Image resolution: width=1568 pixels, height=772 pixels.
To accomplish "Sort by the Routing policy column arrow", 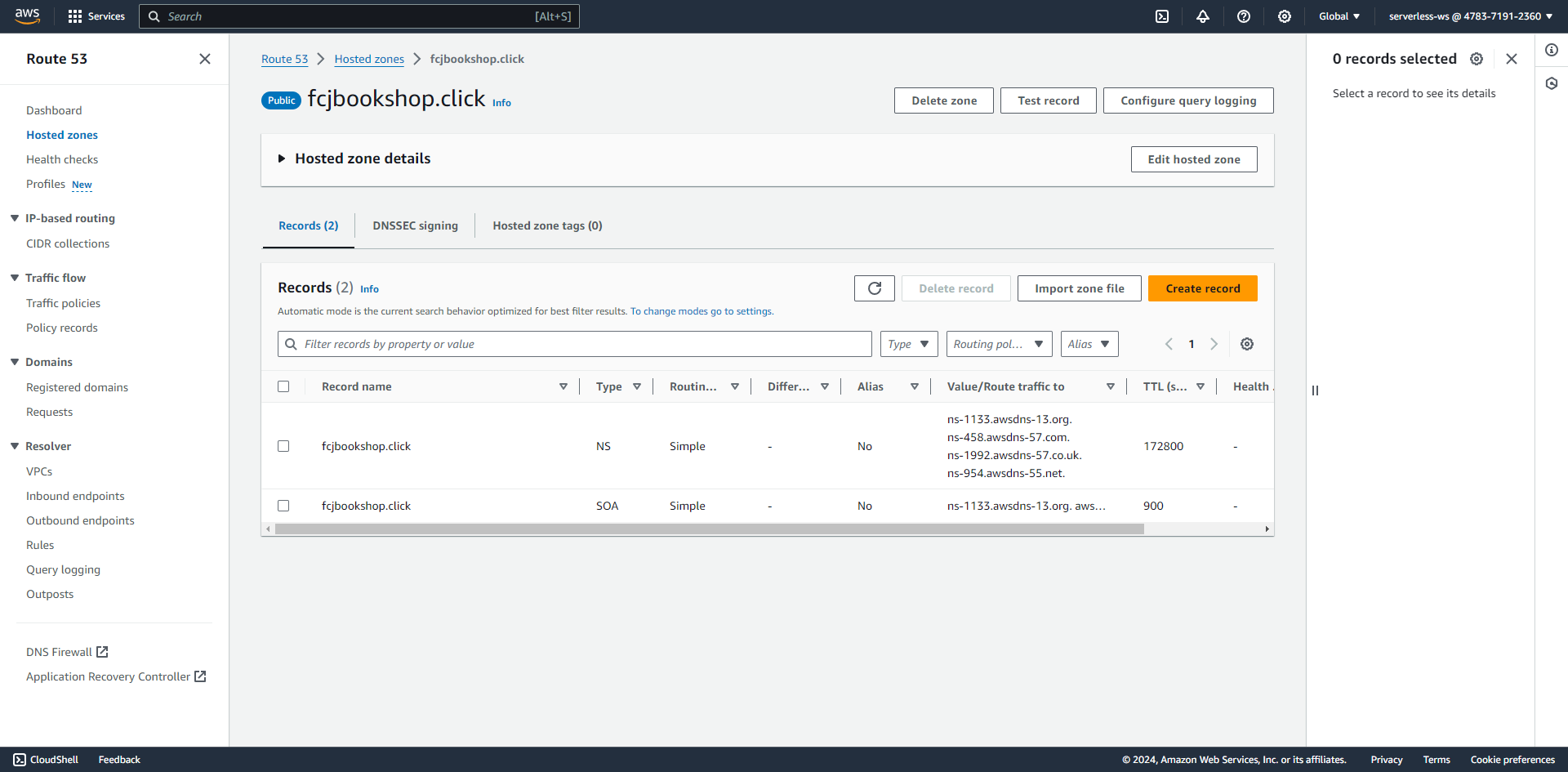I will point(735,386).
